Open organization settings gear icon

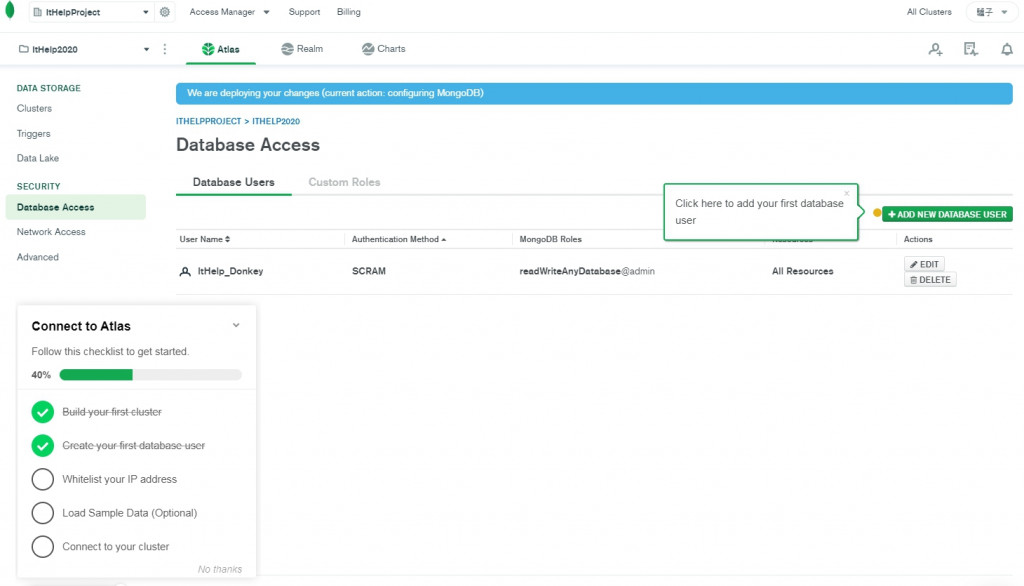coord(165,12)
